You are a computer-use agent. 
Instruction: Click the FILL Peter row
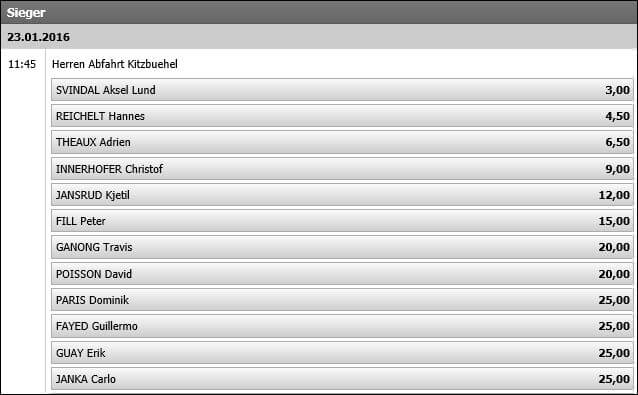pos(342,221)
